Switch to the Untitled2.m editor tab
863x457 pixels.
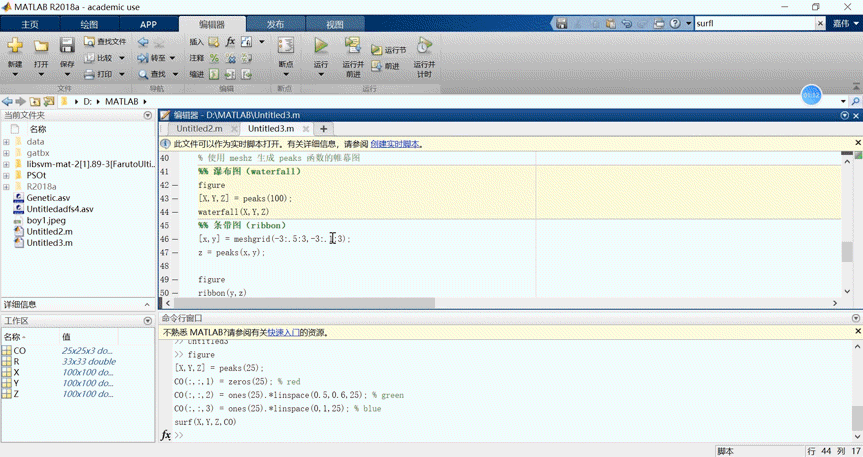199,128
